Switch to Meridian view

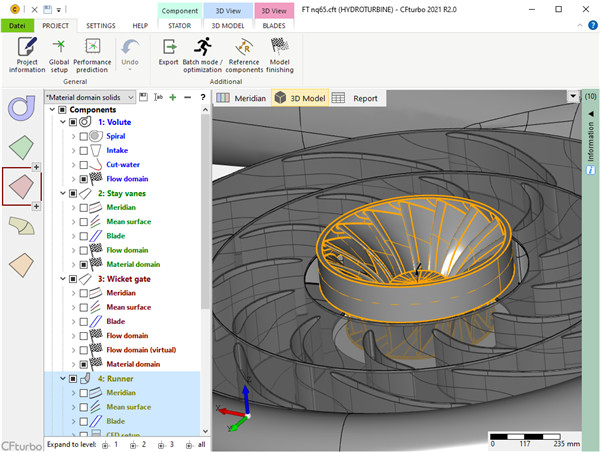[241, 98]
